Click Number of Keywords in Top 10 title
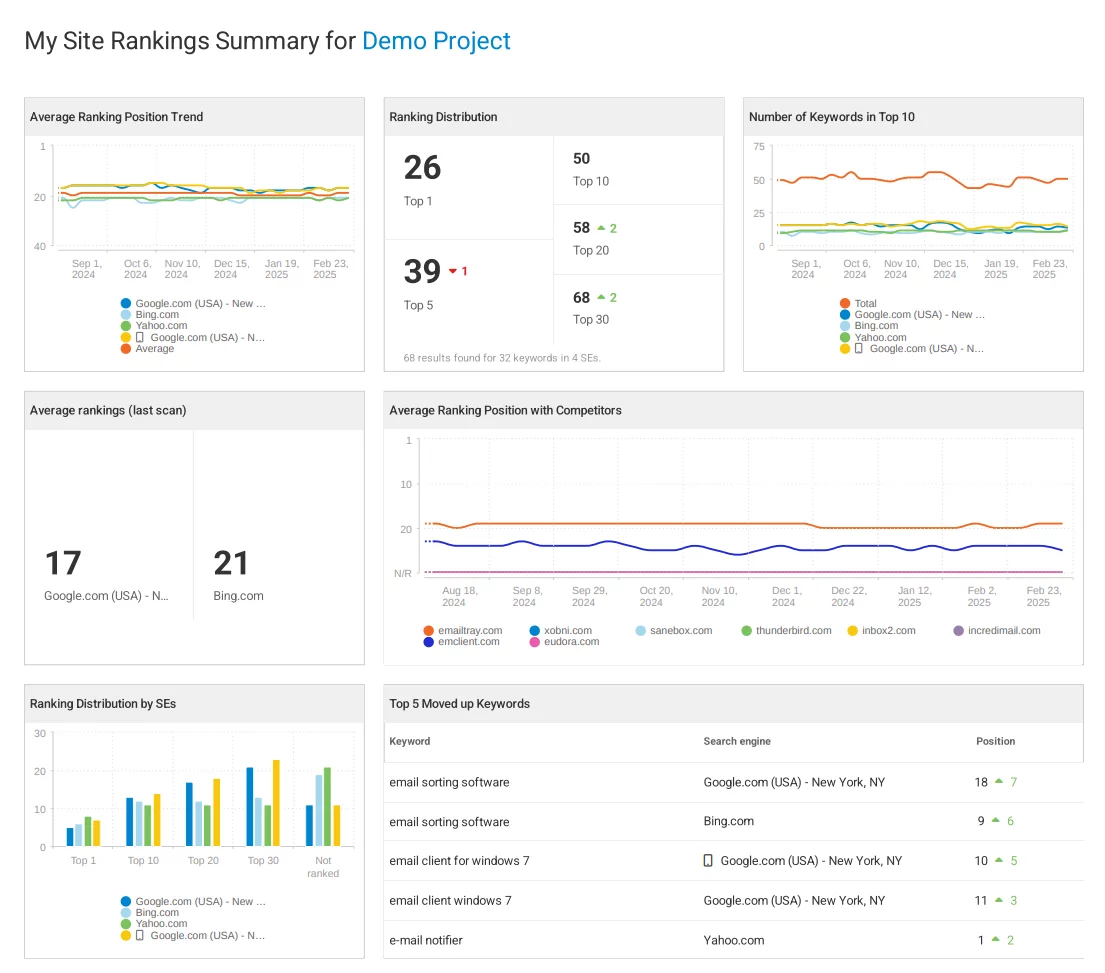The image size is (1105, 973). click(x=832, y=117)
